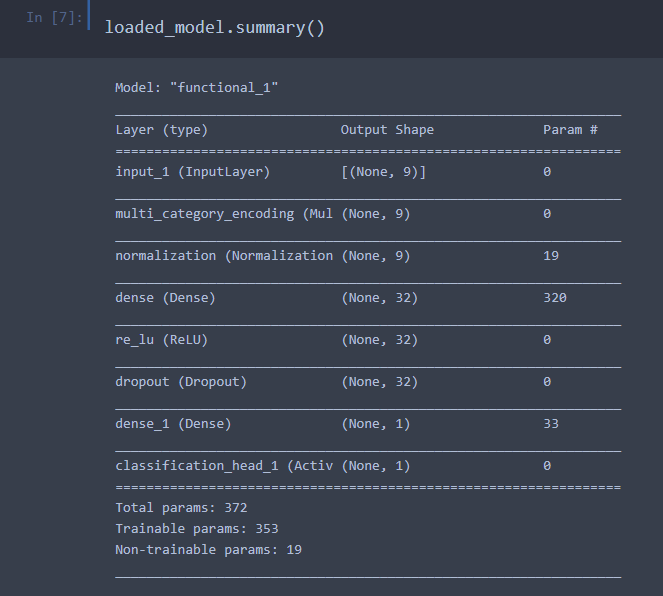Image resolution: width=663 pixels, height=596 pixels.
Task: Click the (None, 1) shape of classification_head_1
Action: click(x=375, y=466)
